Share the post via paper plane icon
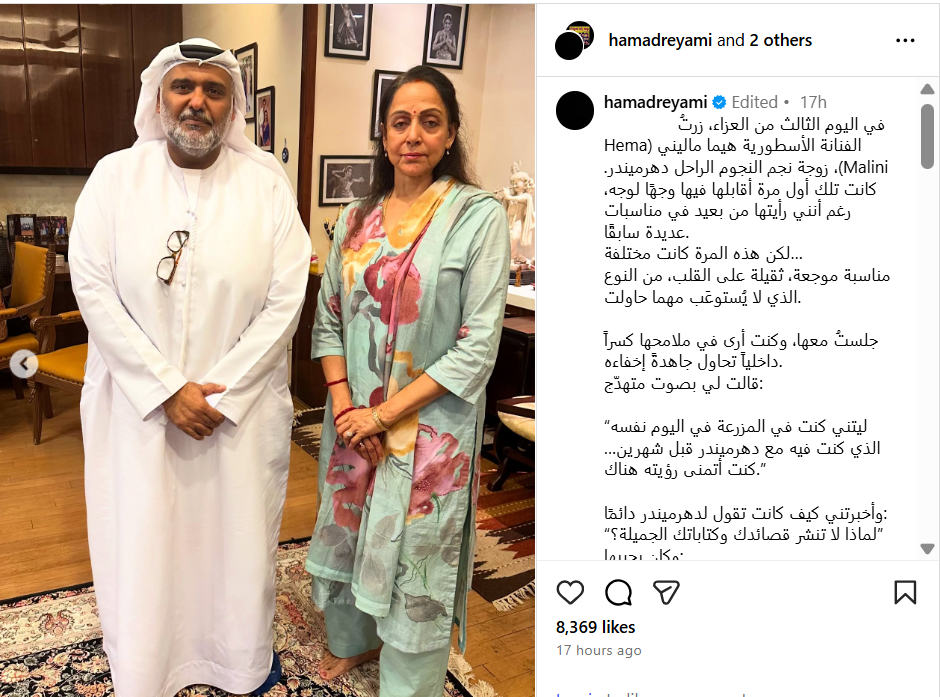Screen dimensions: 940x697 [x=666, y=593]
